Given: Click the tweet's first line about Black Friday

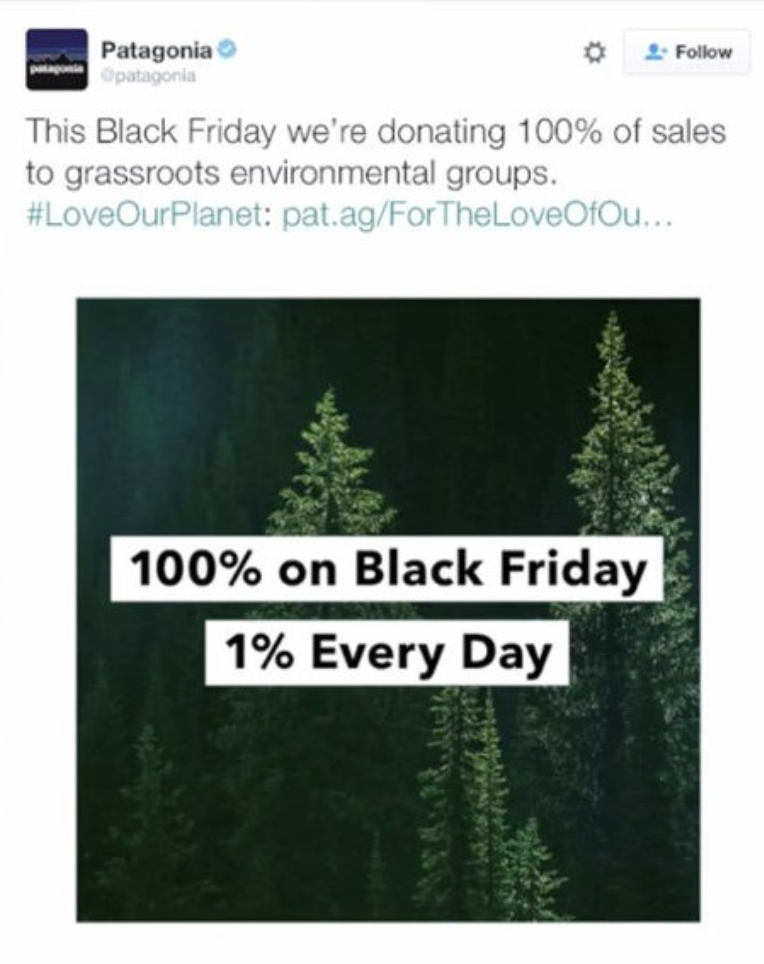Looking at the screenshot, I should tap(375, 131).
